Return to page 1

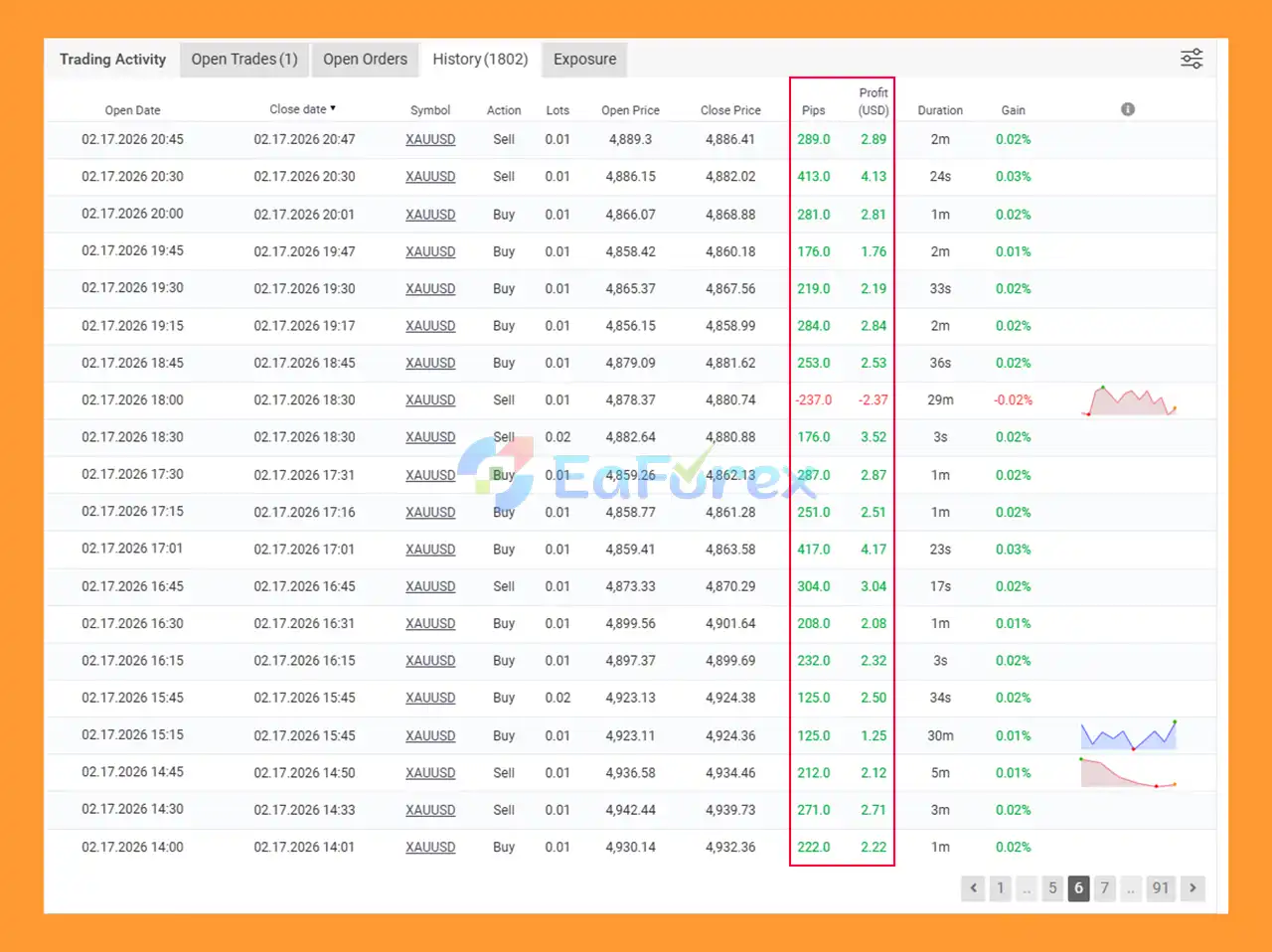[x=1000, y=887]
